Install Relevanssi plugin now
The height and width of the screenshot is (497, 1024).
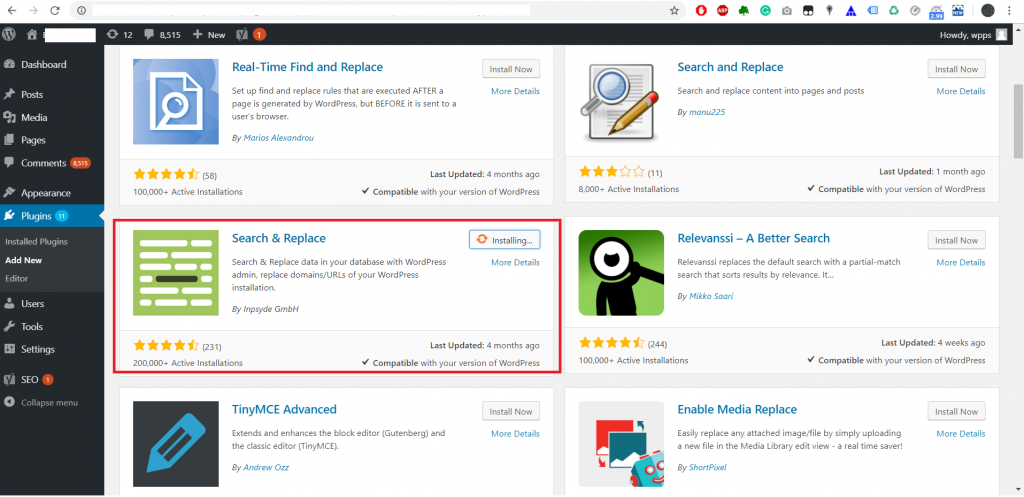point(956,240)
